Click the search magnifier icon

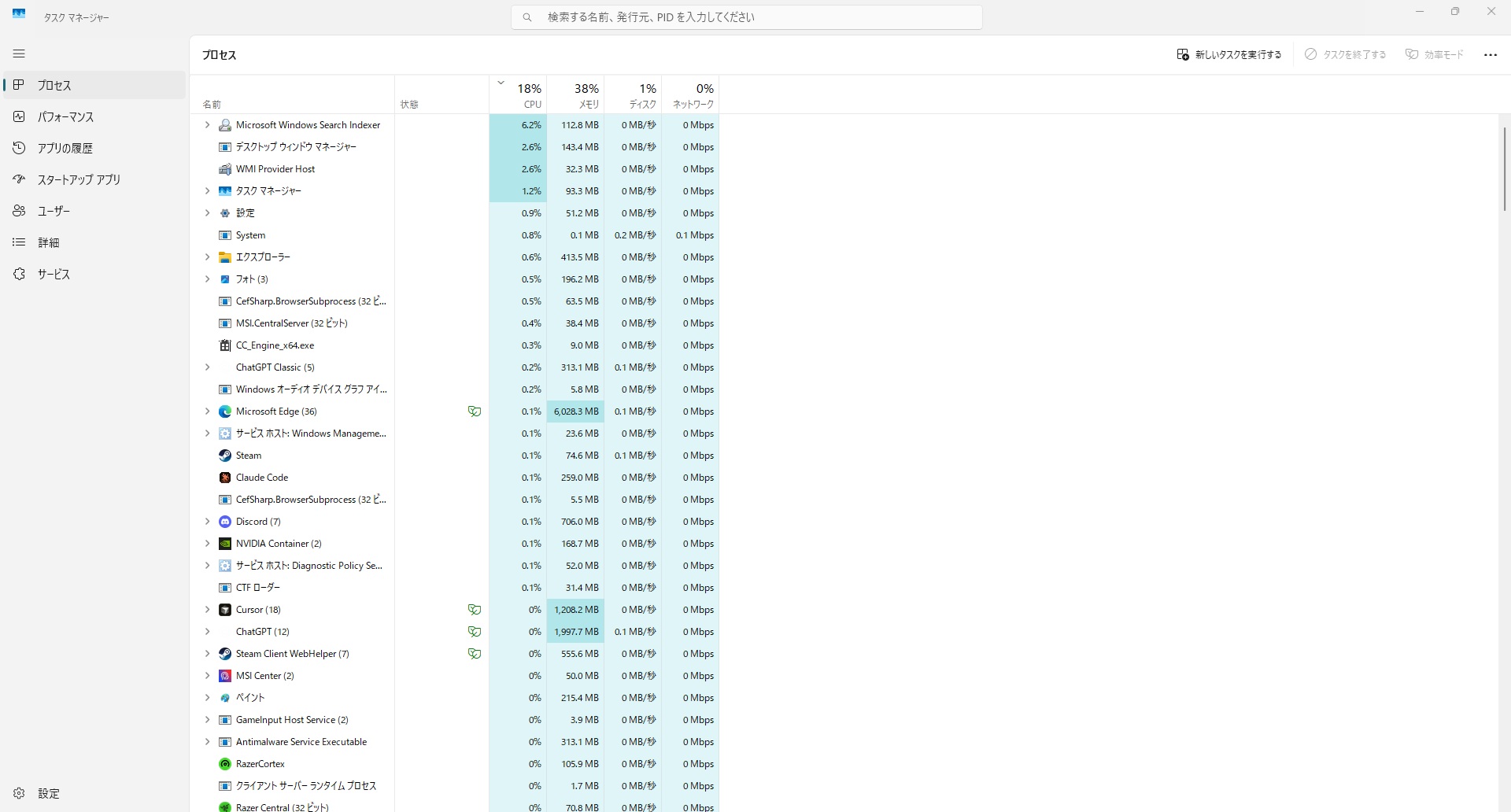pyautogui.click(x=527, y=17)
